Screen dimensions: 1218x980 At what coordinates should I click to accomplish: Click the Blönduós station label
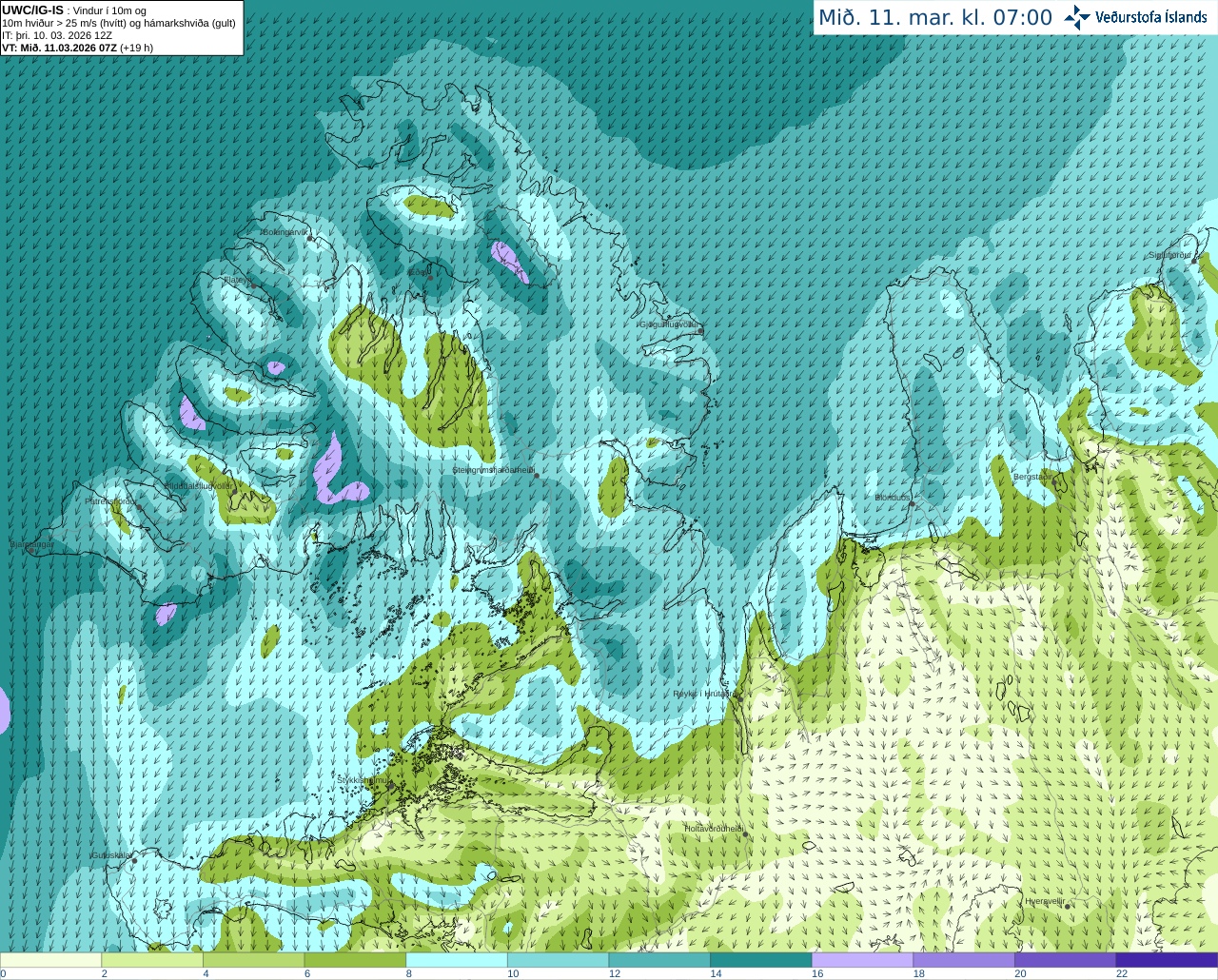click(893, 498)
